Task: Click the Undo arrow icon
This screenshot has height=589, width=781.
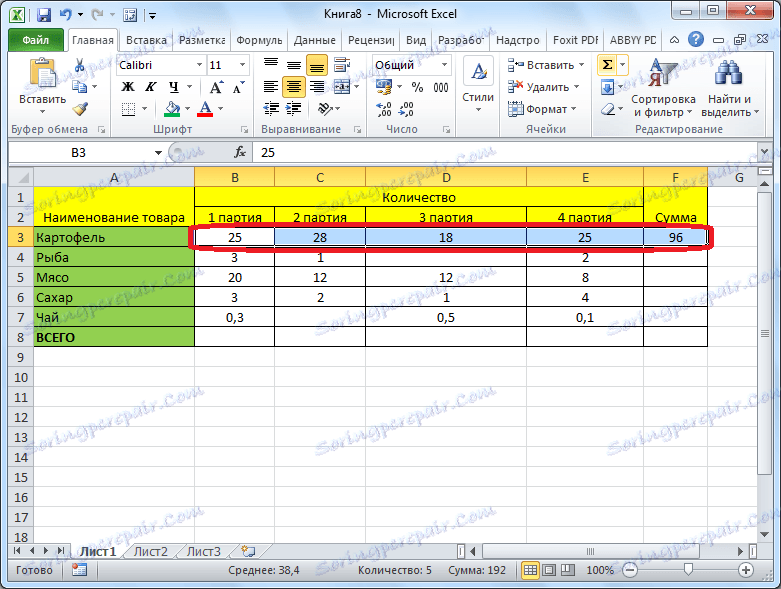Action: point(66,15)
